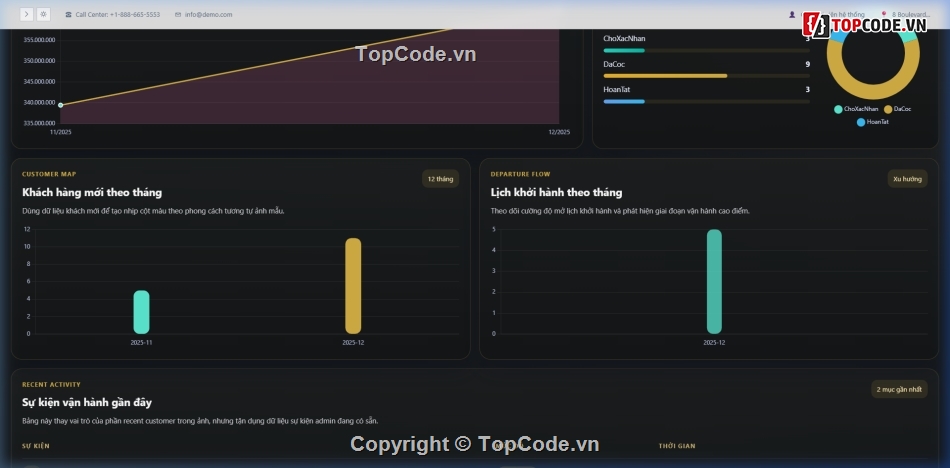Click the 2025-12 yellow bar in customer chart

click(x=353, y=286)
